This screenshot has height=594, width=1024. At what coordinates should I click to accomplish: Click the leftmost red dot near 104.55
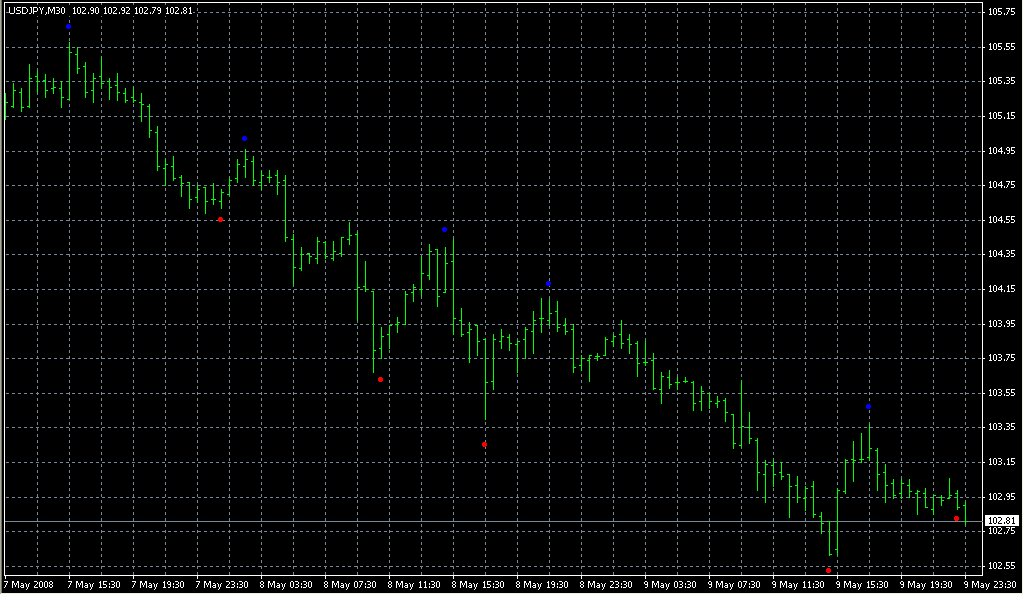pyautogui.click(x=221, y=219)
